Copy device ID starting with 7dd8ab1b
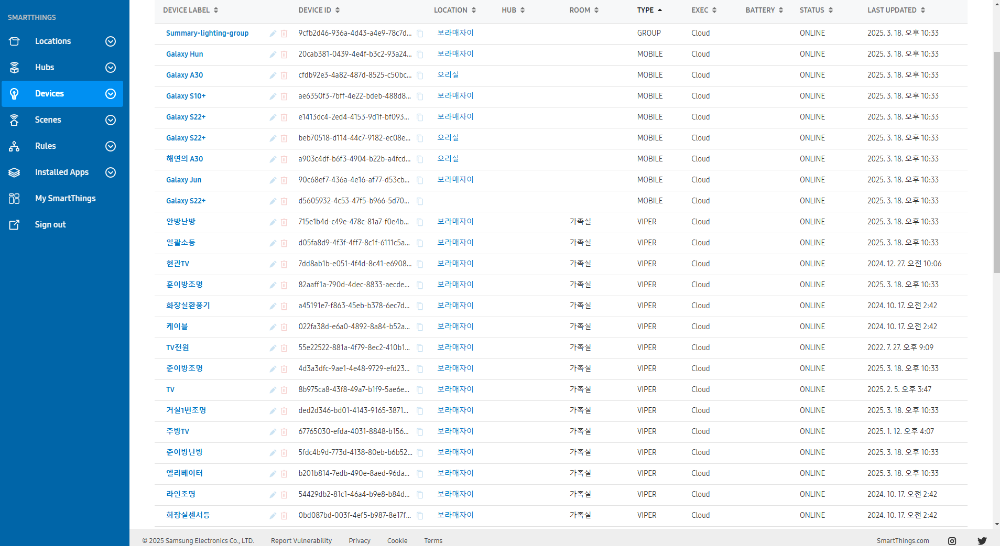 pos(420,264)
